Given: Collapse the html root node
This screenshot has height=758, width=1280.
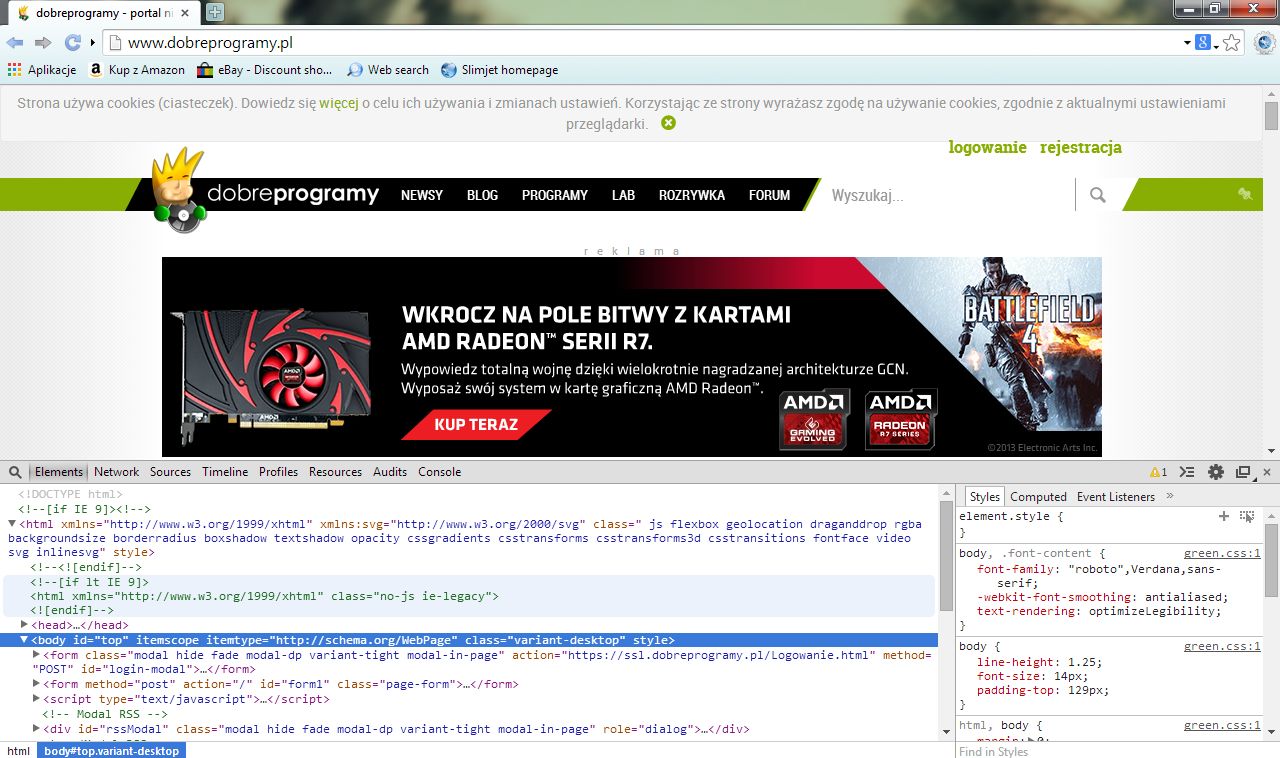Looking at the screenshot, I should click(12, 524).
